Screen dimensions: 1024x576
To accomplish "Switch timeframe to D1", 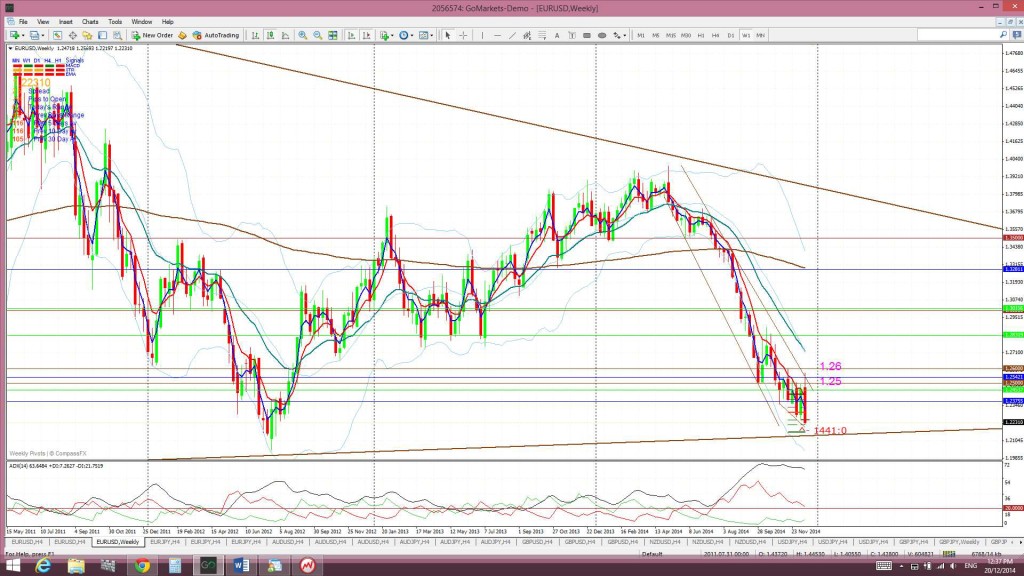I will click(x=731, y=35).
